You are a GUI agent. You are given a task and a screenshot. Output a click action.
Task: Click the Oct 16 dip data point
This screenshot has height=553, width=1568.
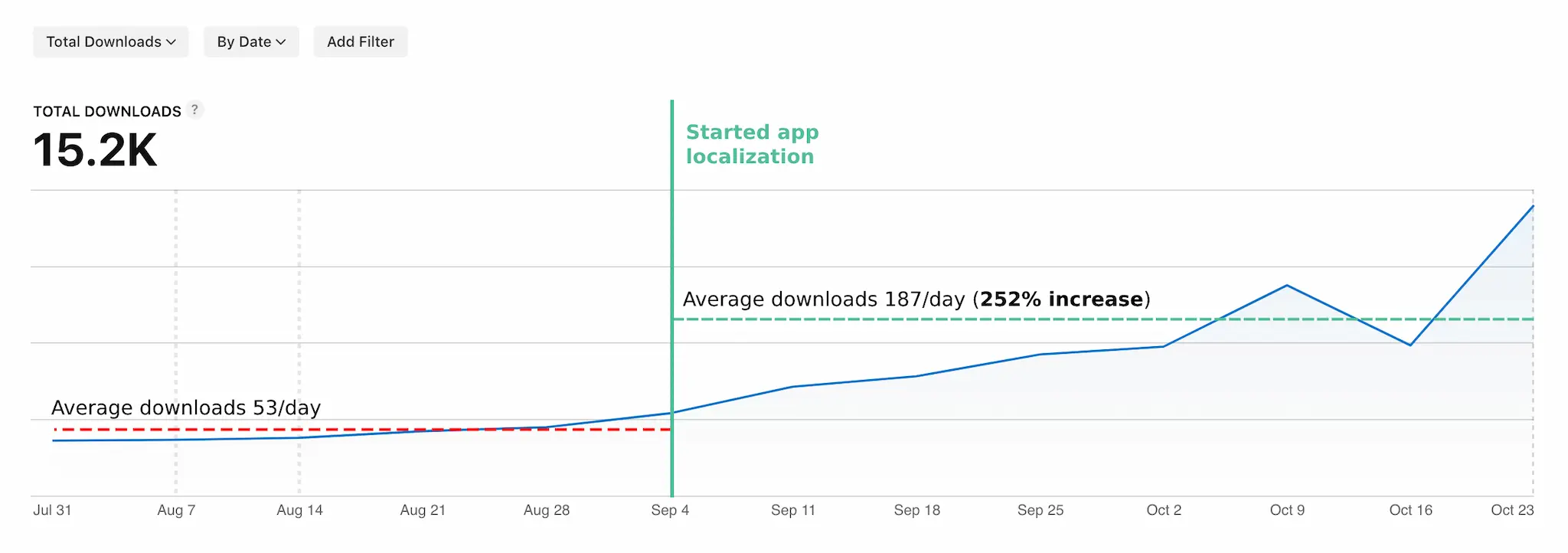(1411, 346)
